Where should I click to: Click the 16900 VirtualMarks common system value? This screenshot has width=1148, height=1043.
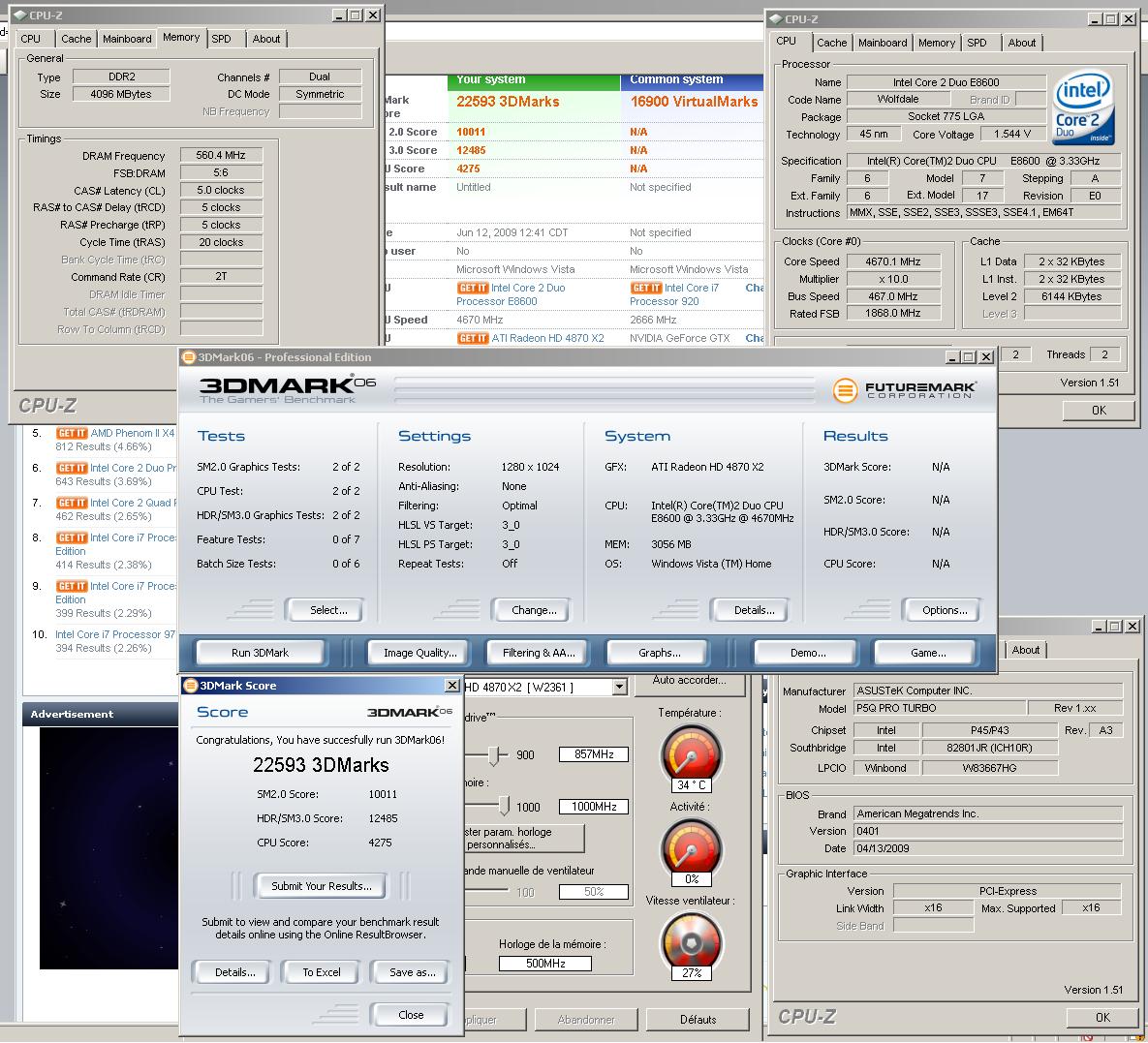pos(694,102)
